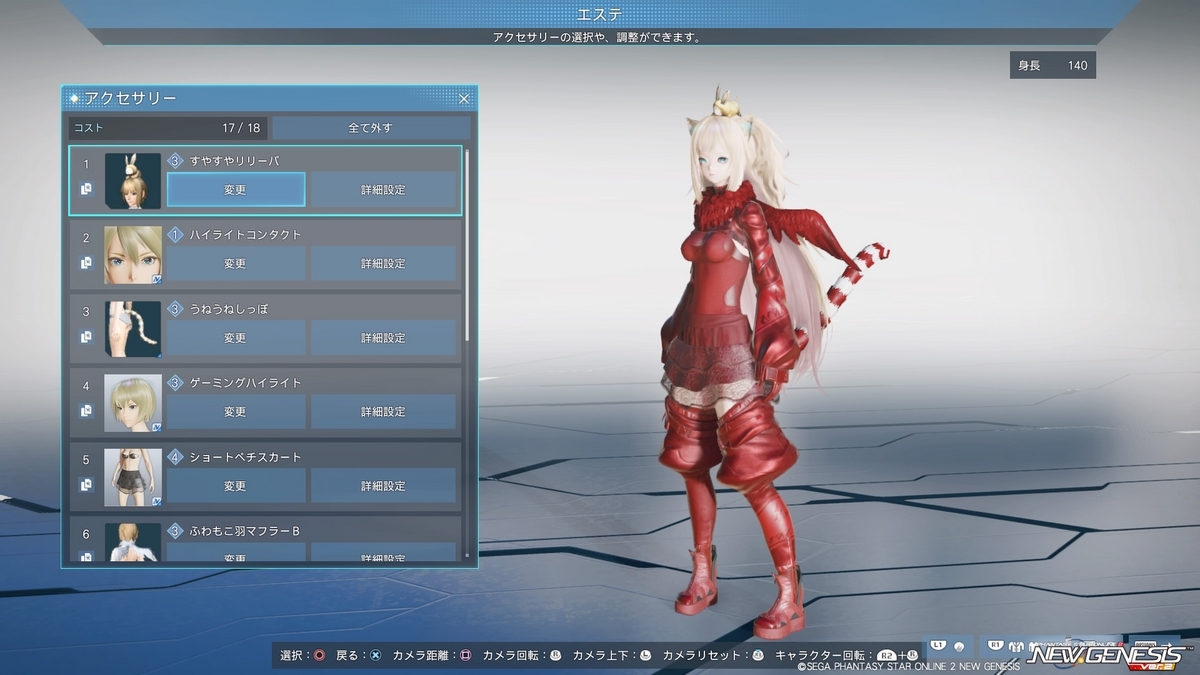
Task: Click 変更 for ハイライトコンタクト
Action: [x=235, y=264]
